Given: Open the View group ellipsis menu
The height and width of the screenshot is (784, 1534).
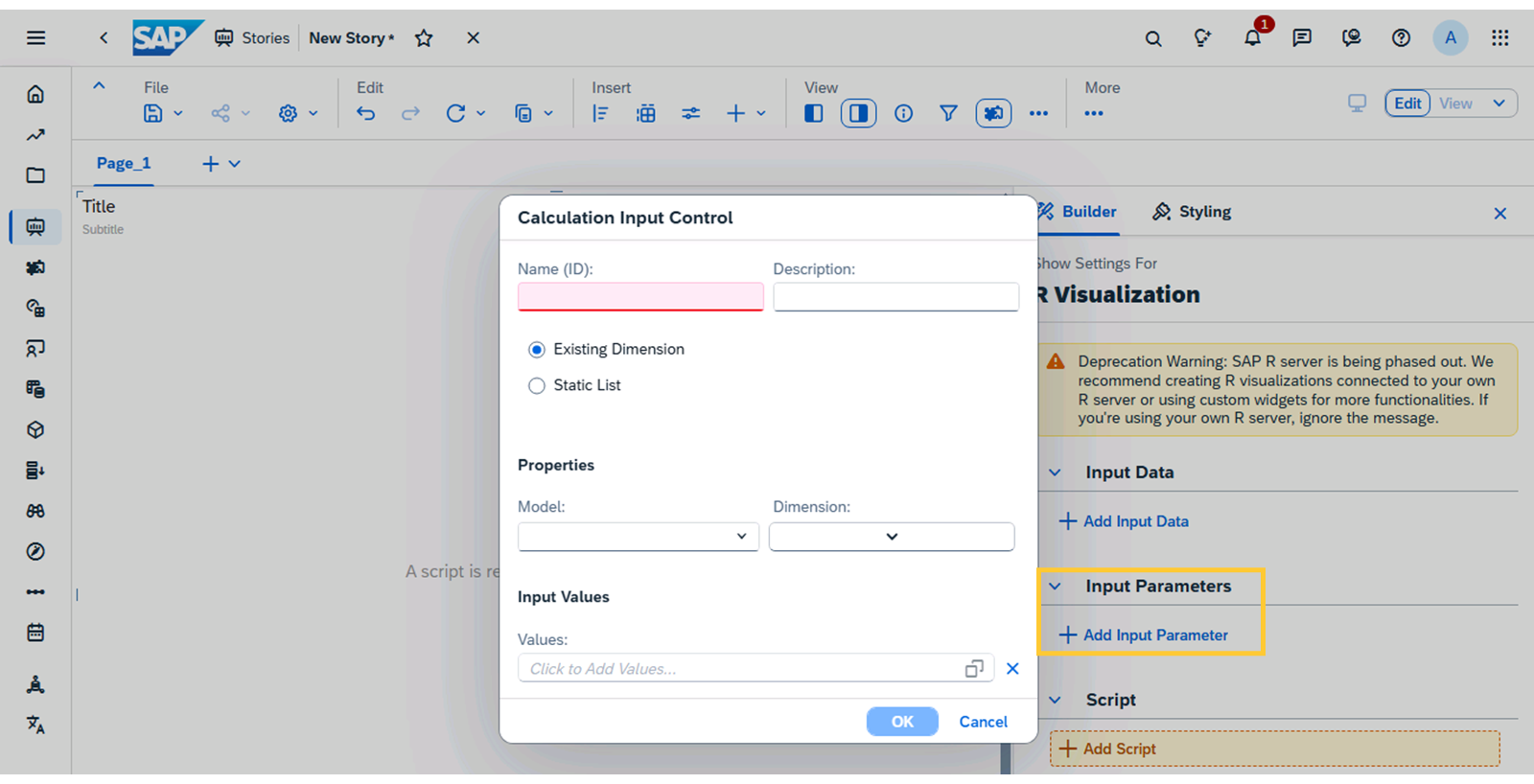Looking at the screenshot, I should (1038, 113).
